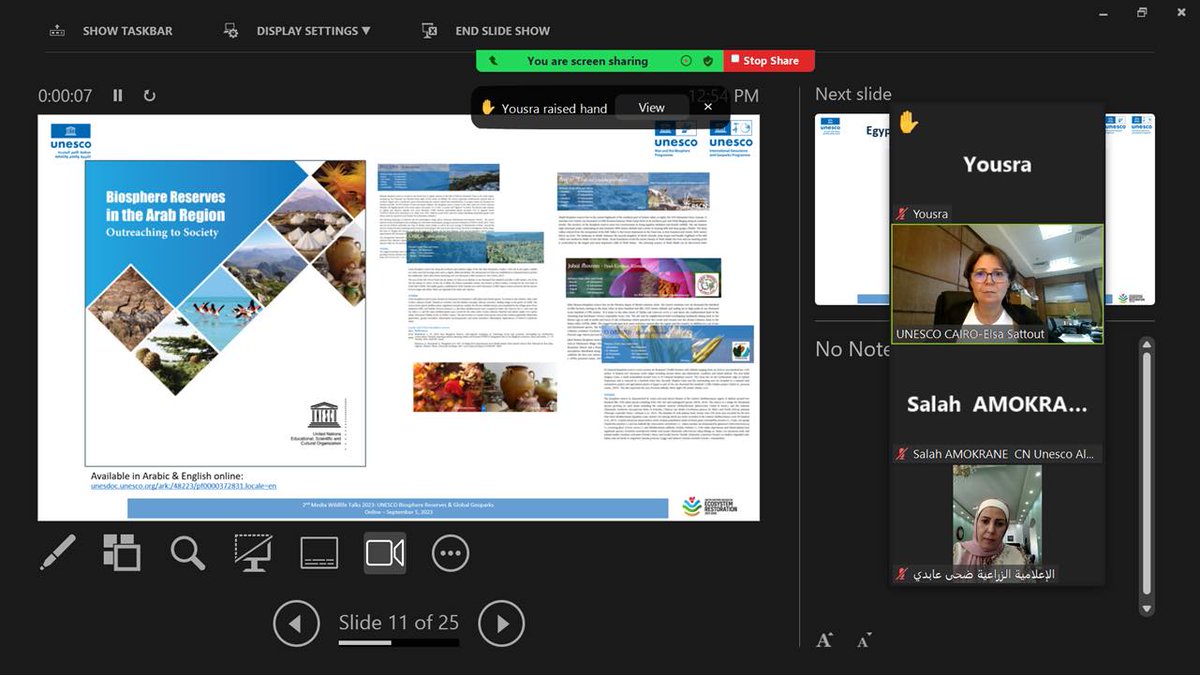Go to the previous slide
Viewport: 1200px width, 675px height.
(x=296, y=624)
